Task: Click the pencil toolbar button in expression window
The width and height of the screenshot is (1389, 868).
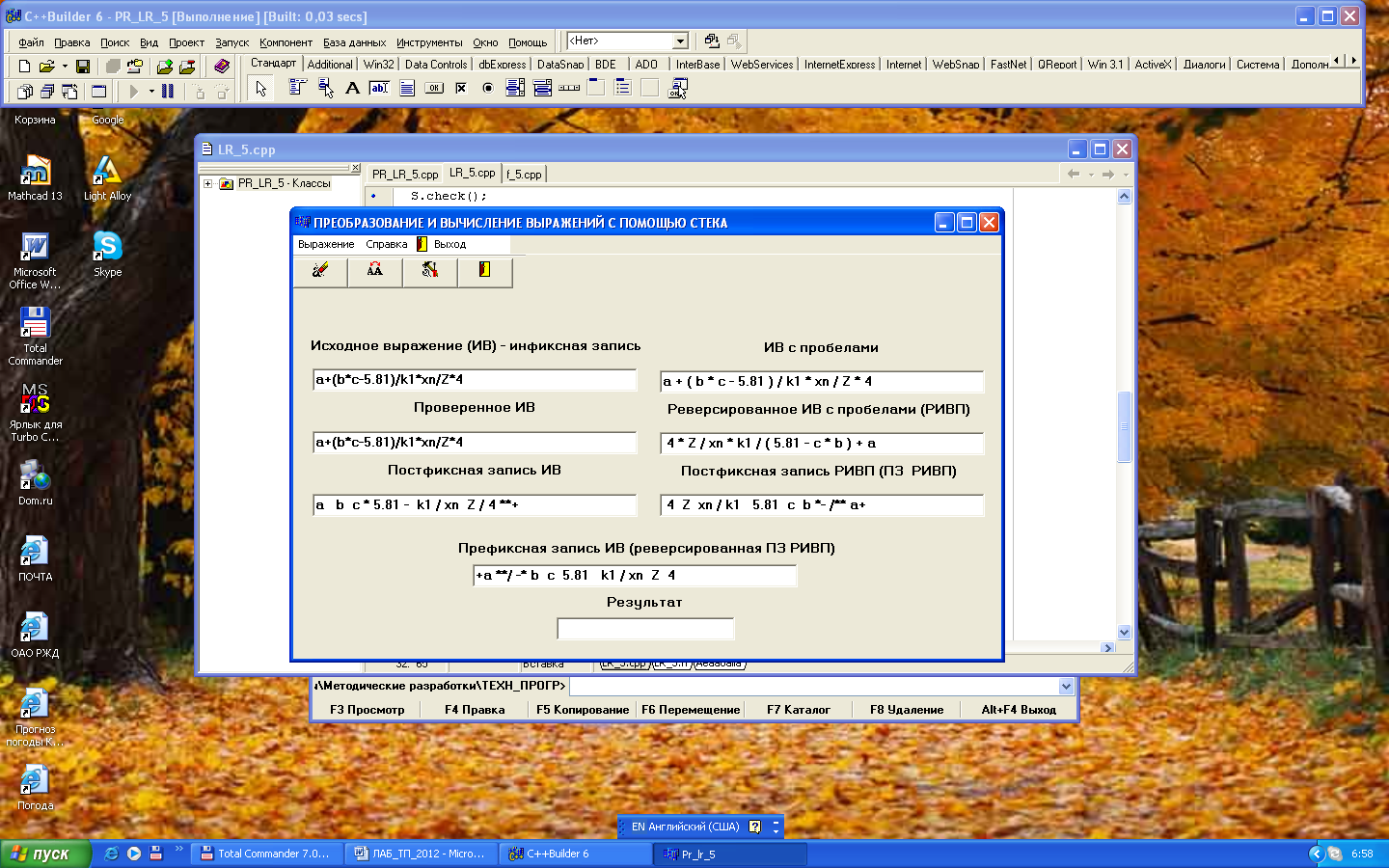Action: click(320, 271)
